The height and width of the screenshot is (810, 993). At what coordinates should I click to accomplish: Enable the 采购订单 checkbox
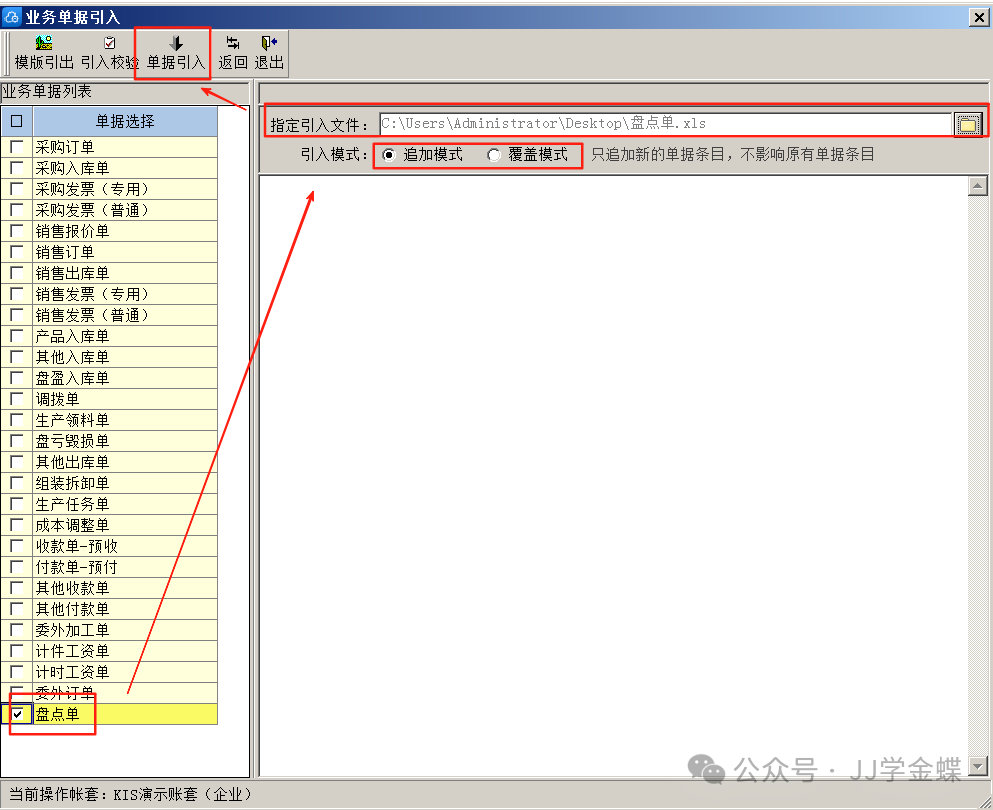pos(17,147)
